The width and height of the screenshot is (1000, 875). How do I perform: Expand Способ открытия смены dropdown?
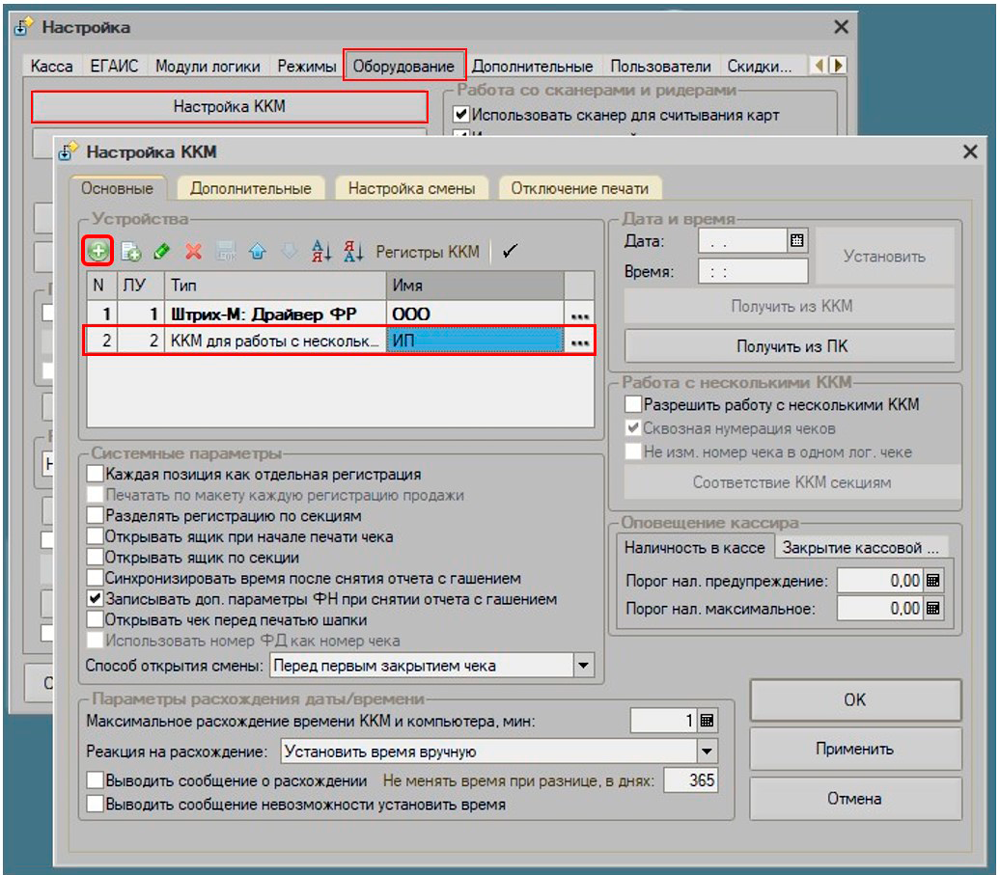point(583,665)
